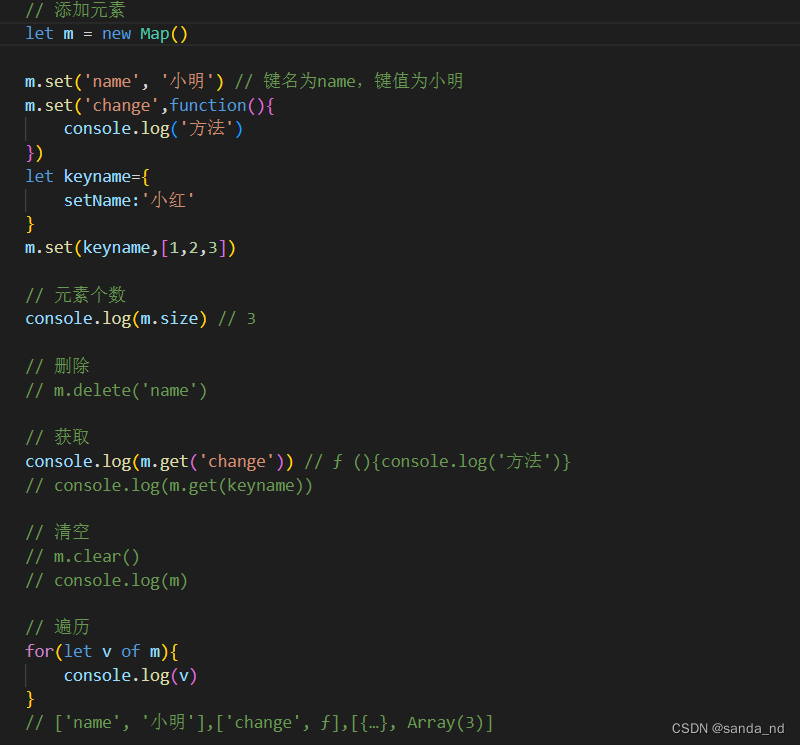Screen dimensions: 800x745
Task: Click the console.log(v) inside the loop
Action: [x=130, y=674]
